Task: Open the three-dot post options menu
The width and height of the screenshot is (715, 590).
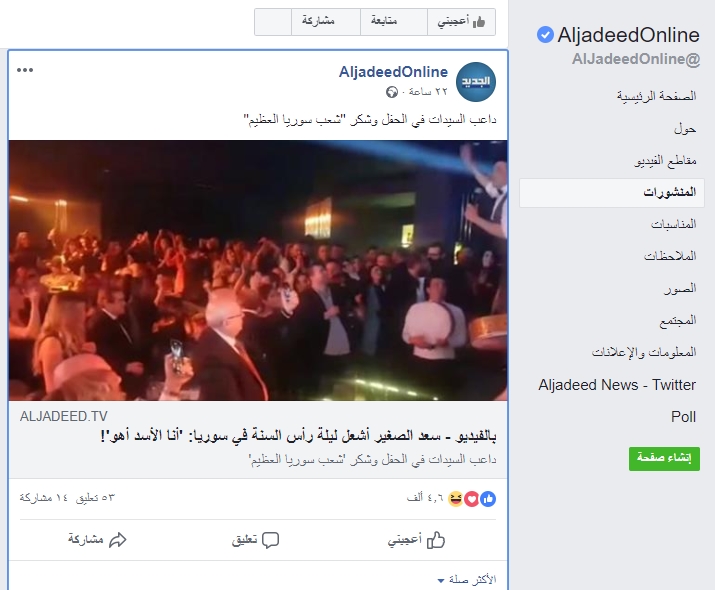Action: tap(25, 70)
